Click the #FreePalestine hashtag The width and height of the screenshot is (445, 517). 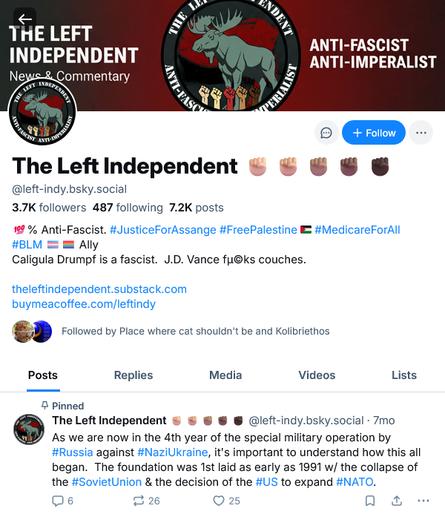[258, 230]
